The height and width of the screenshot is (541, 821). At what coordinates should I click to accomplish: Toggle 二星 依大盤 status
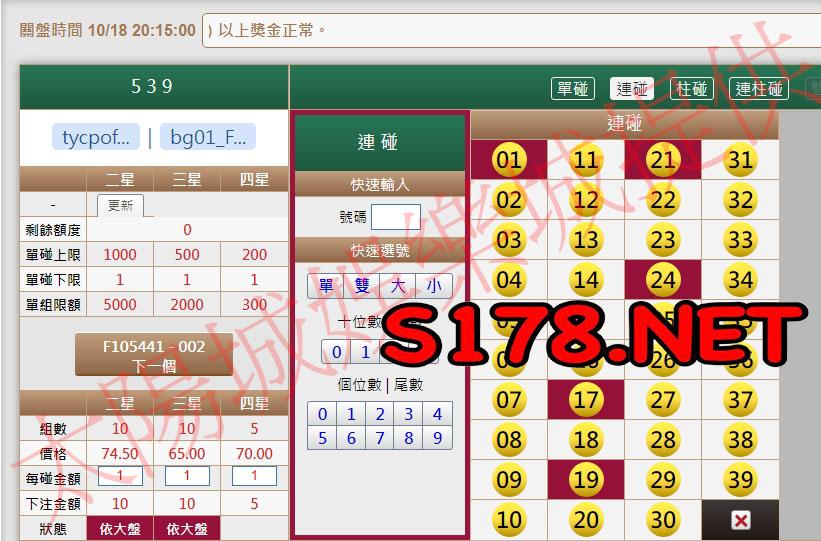point(120,528)
